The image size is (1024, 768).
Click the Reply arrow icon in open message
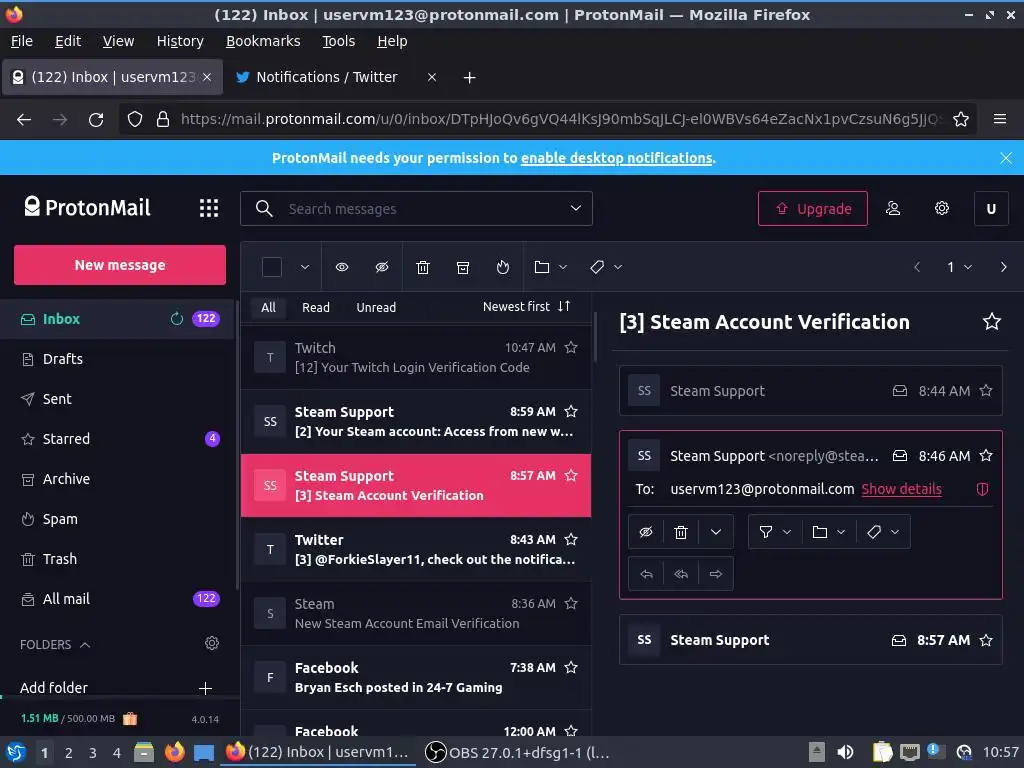[646, 574]
